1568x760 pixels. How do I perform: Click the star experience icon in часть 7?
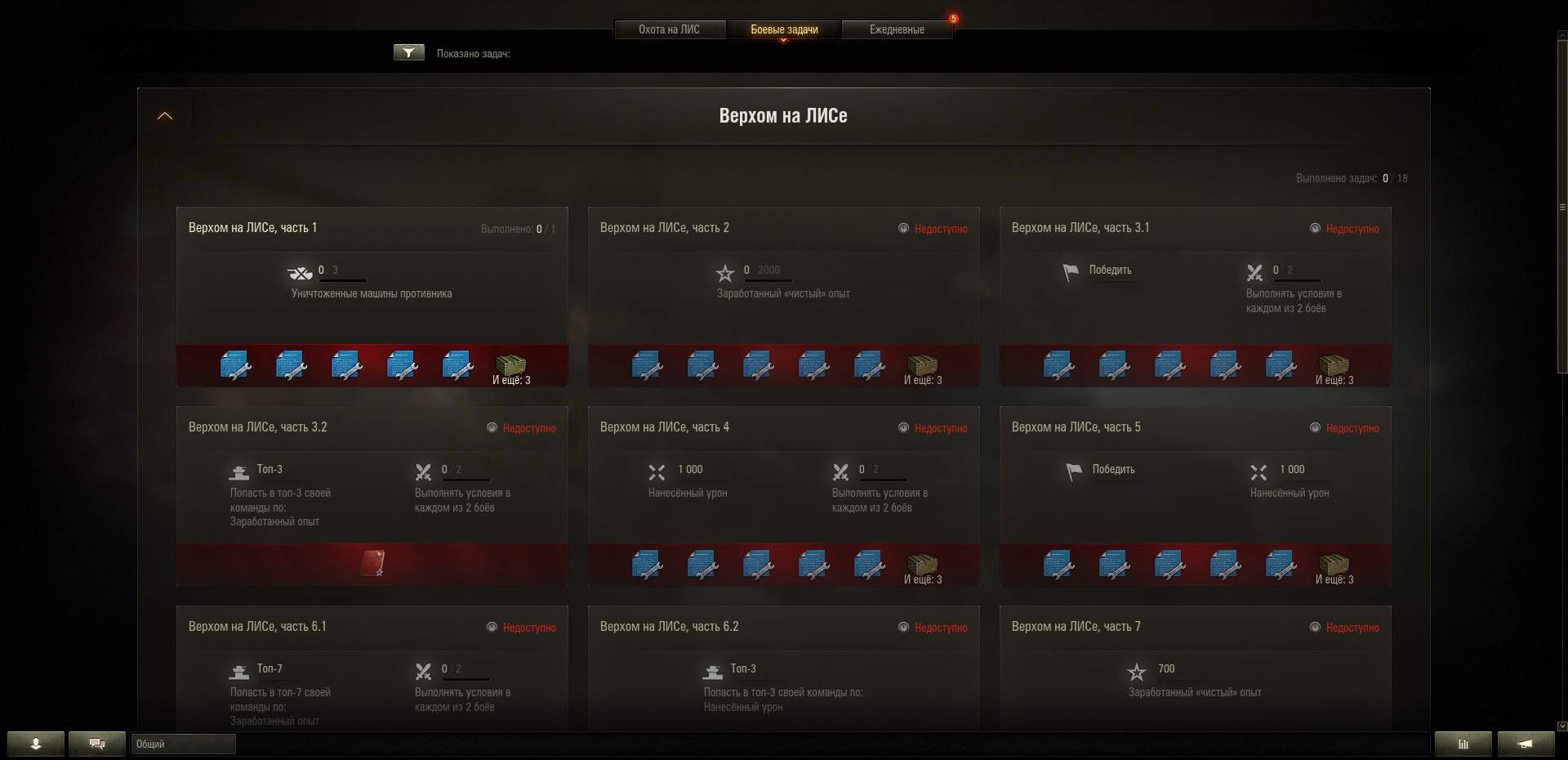point(1137,672)
